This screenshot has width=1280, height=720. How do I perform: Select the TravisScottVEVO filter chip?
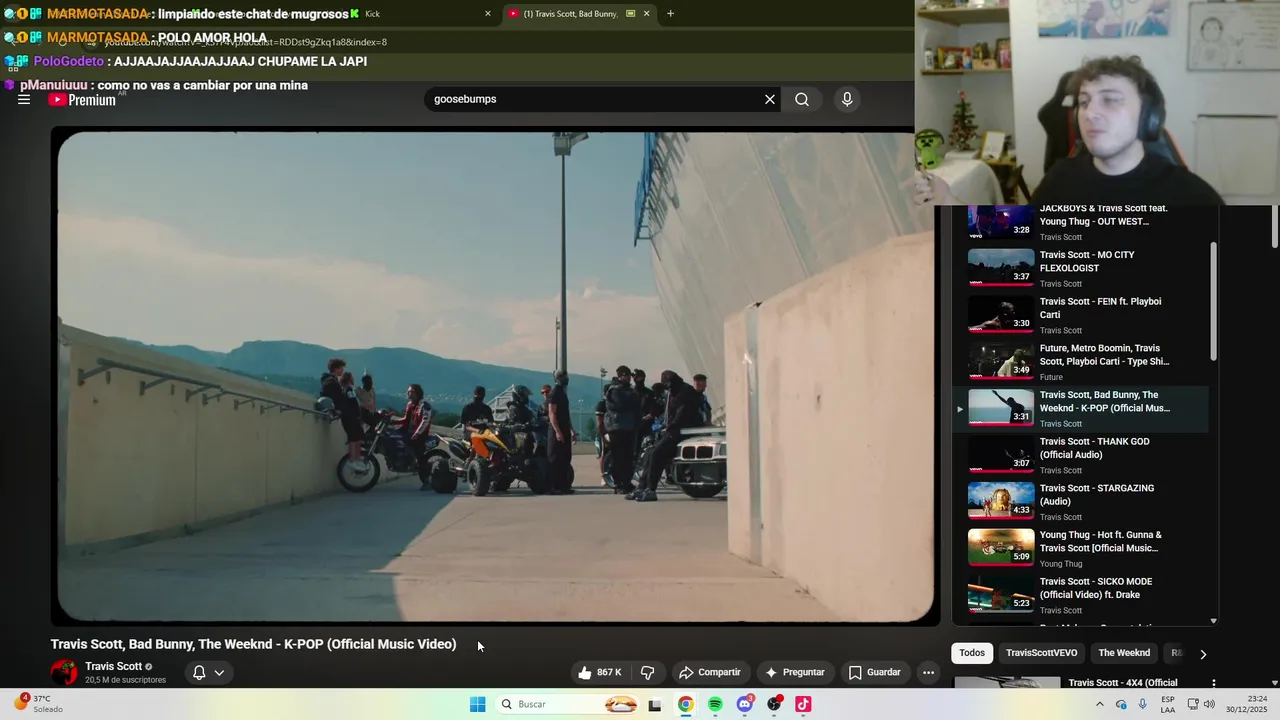click(x=1042, y=653)
